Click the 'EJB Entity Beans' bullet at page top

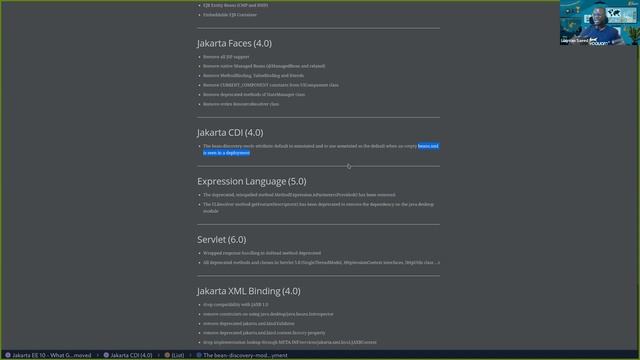point(236,5)
